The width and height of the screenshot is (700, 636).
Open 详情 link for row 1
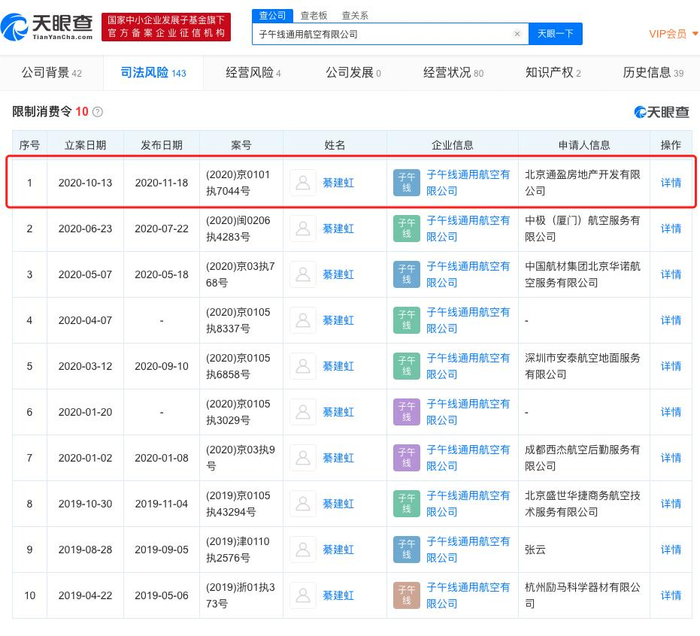pos(670,183)
